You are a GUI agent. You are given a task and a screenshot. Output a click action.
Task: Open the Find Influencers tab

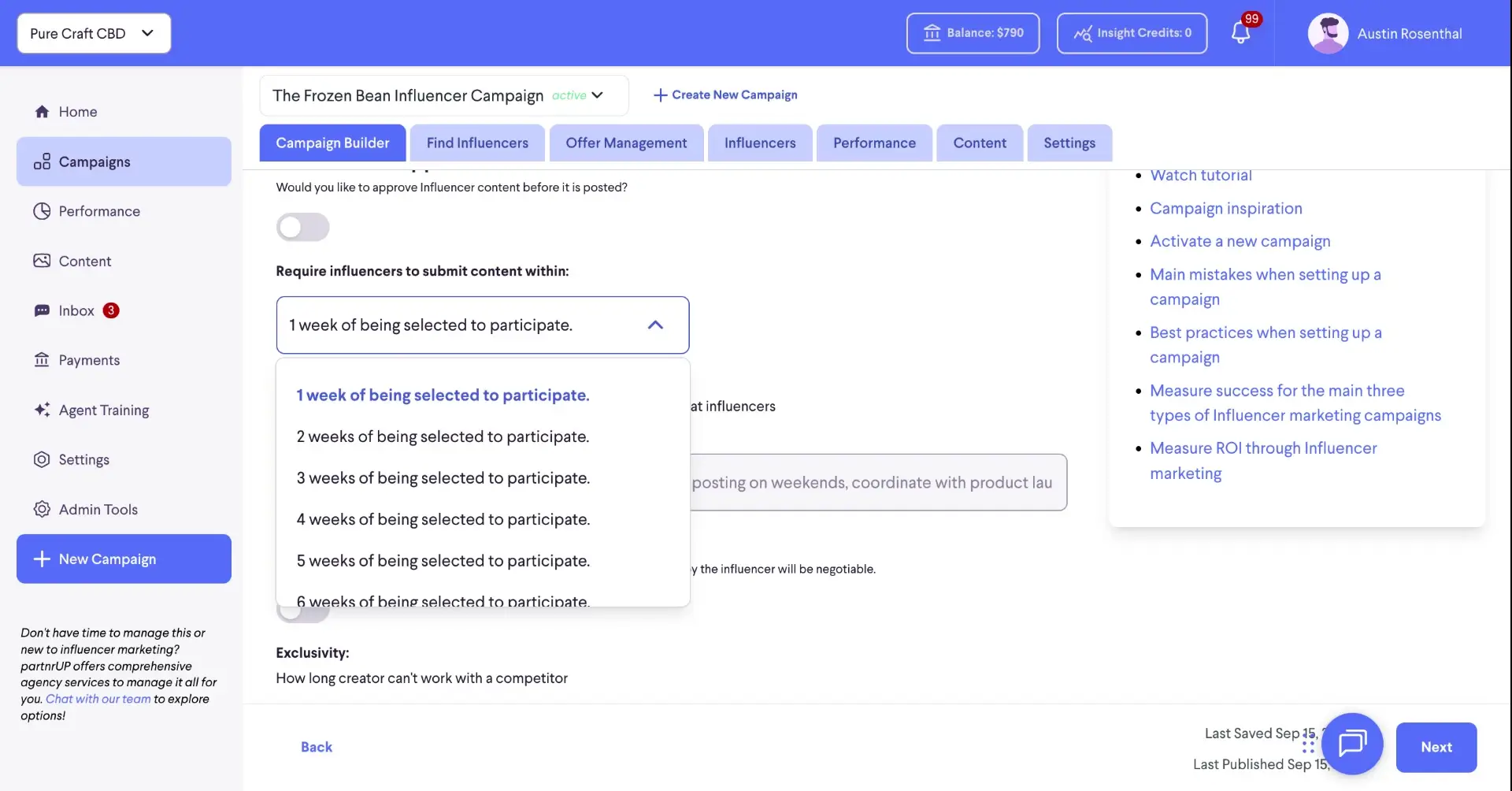[x=476, y=143]
